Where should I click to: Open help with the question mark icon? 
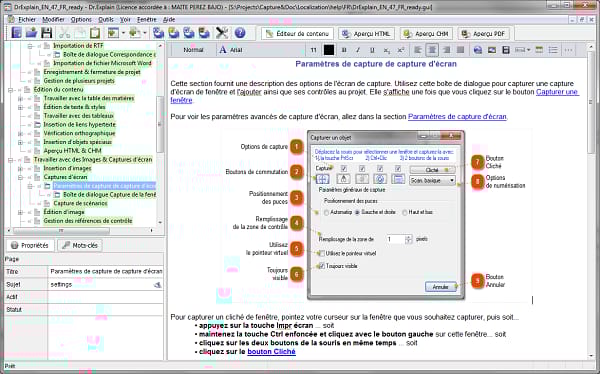click(240, 33)
